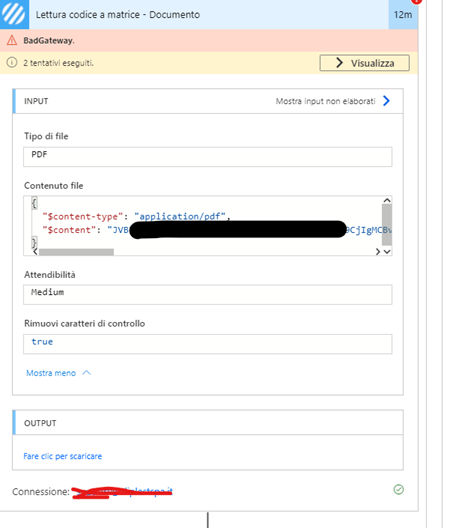Image resolution: width=450 pixels, height=528 pixels.
Task: Click scroll left arrow in Contenuto file
Action: (35, 252)
